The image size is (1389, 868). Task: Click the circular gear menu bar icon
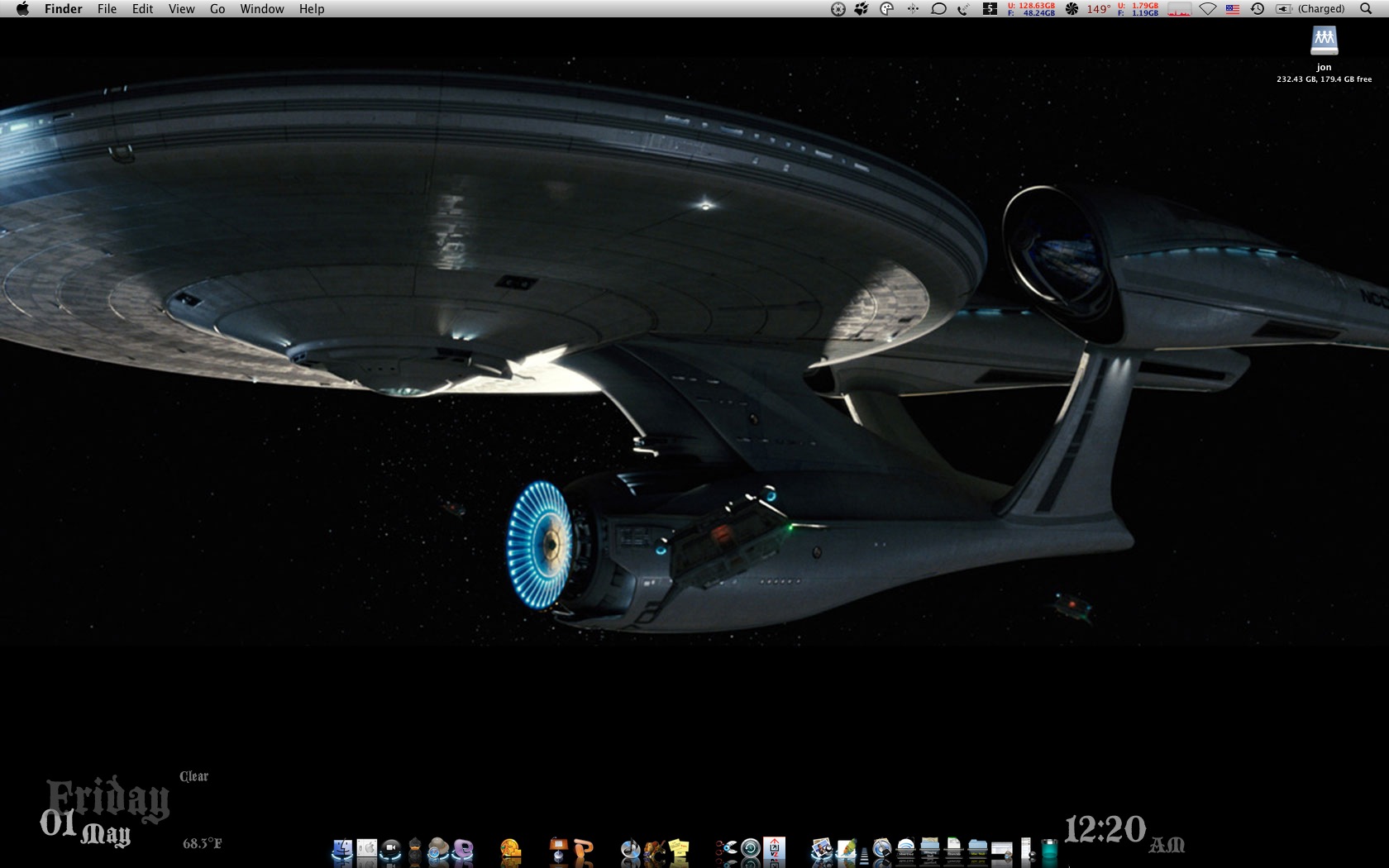tap(838, 9)
